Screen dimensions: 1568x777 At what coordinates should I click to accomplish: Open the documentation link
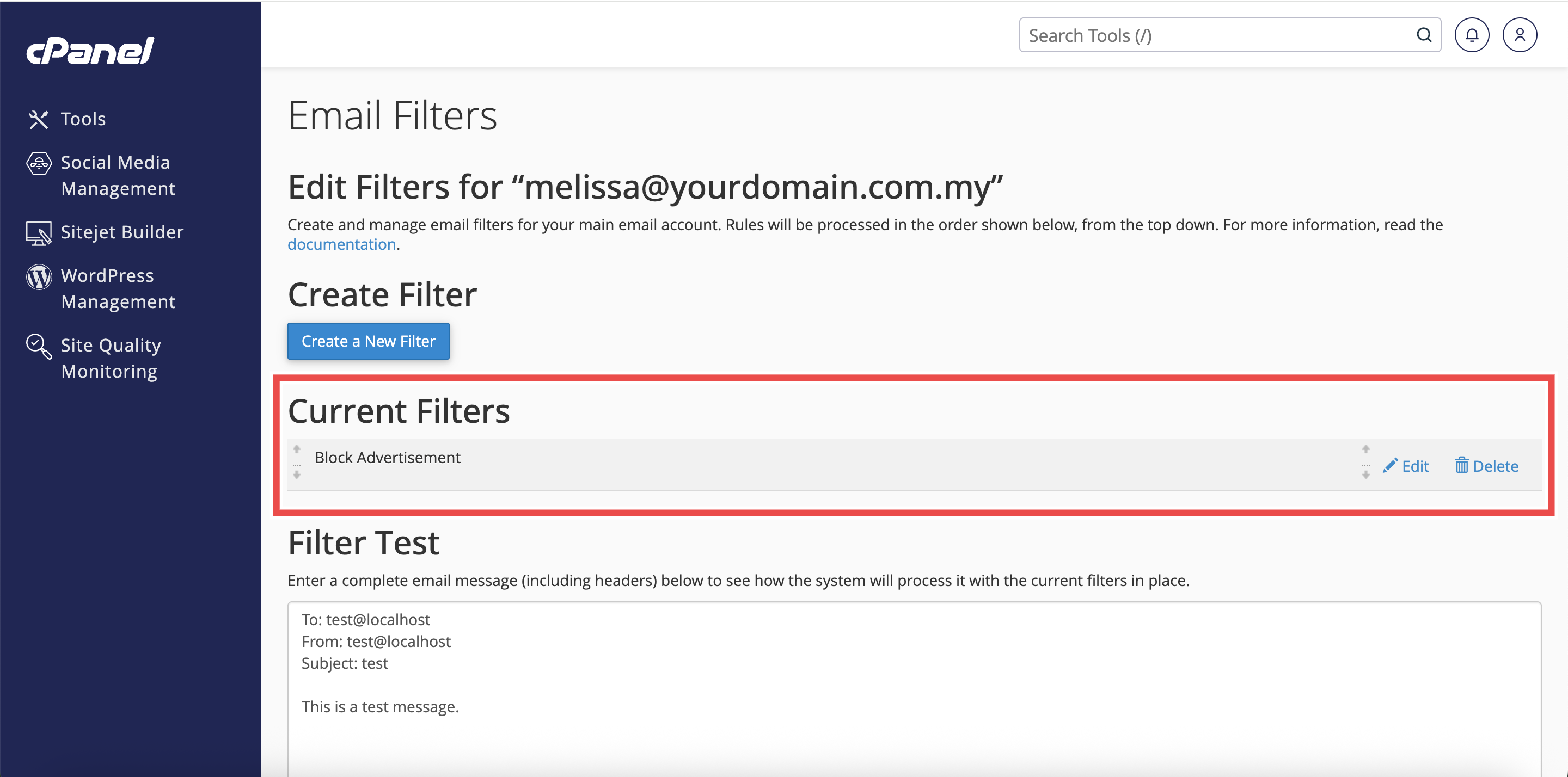tap(341, 245)
